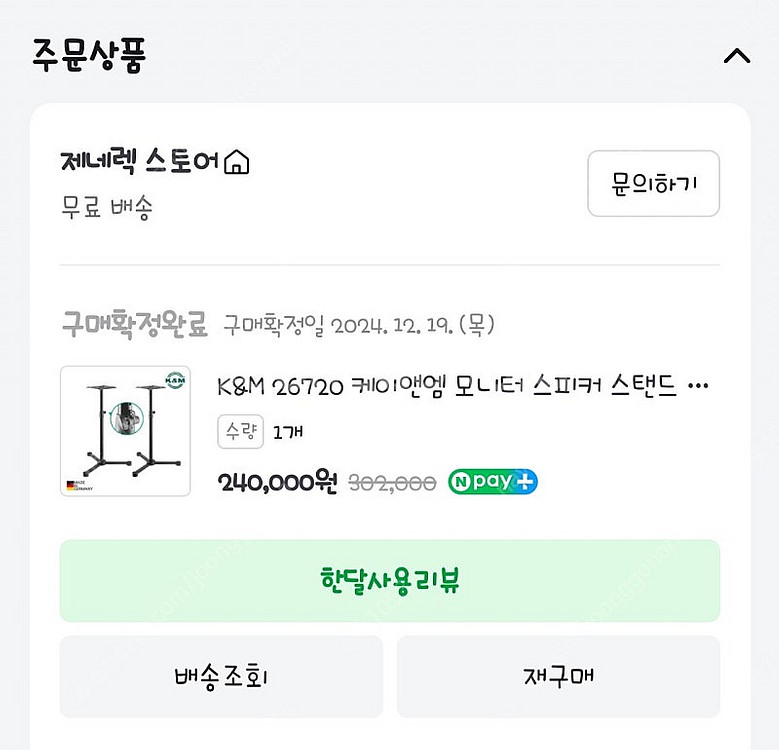The width and height of the screenshot is (779, 750).
Task: Click the 주문상품 section heading
Action: (x=89, y=55)
